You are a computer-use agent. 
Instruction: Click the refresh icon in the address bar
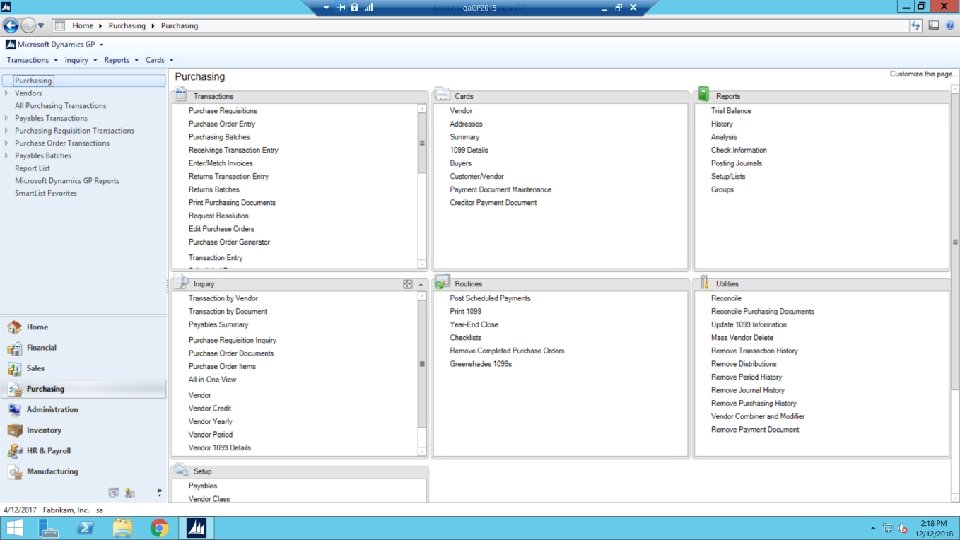(x=916, y=26)
